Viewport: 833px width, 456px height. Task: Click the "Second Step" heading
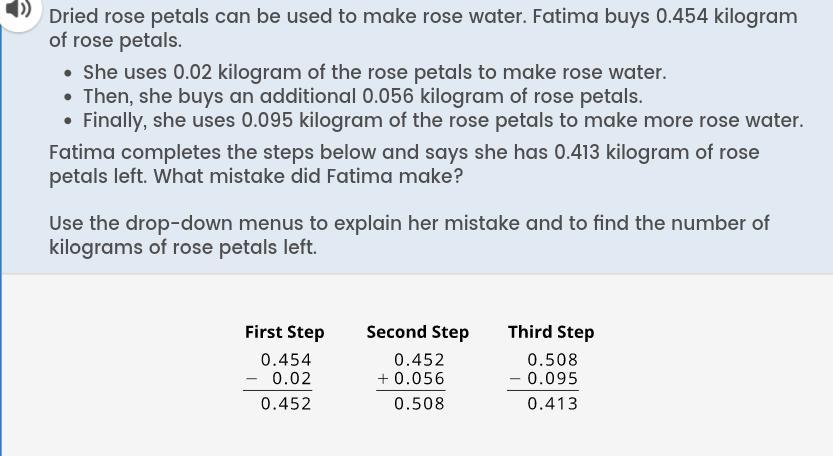pos(417,332)
